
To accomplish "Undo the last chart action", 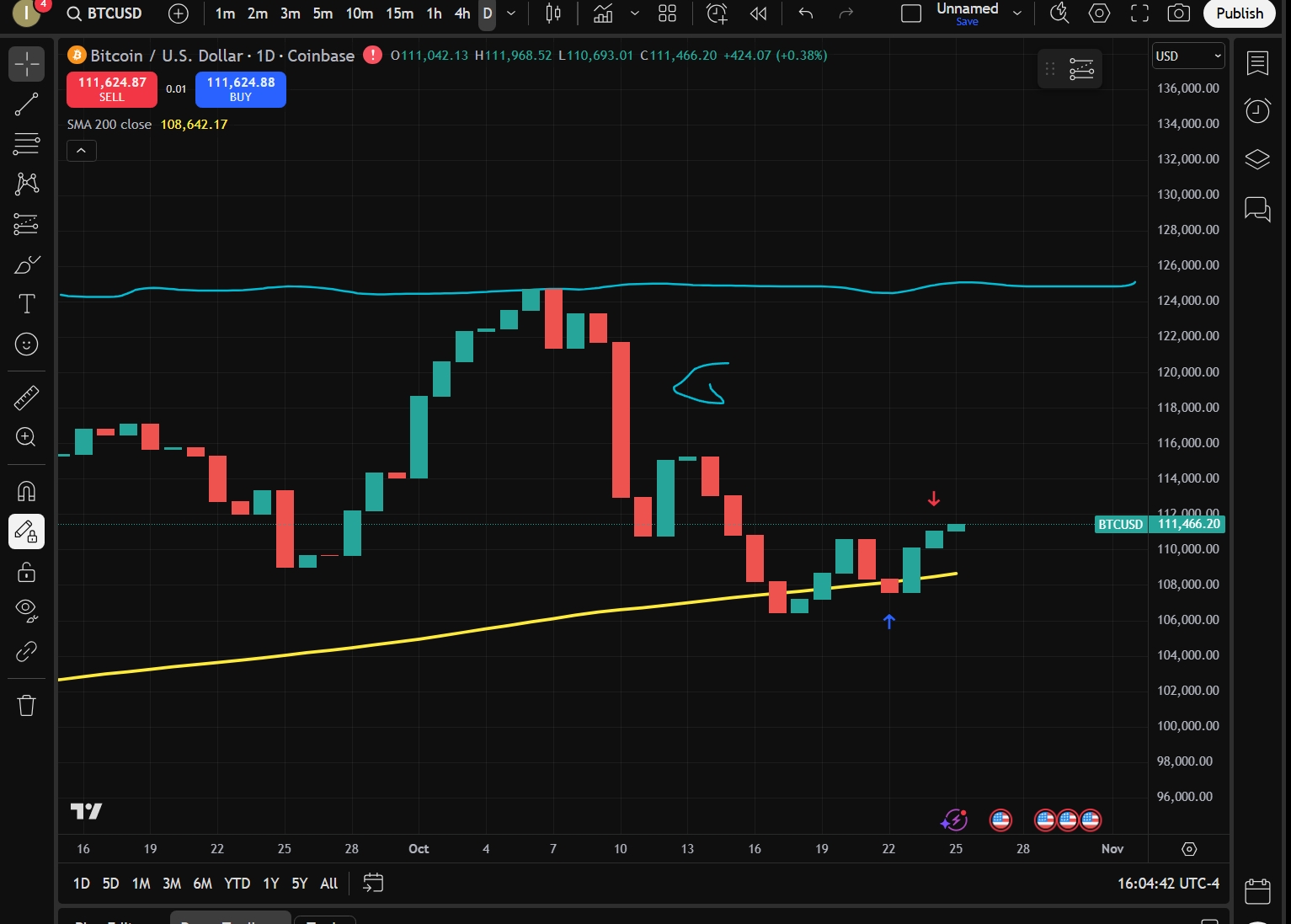I will pyautogui.click(x=806, y=13).
